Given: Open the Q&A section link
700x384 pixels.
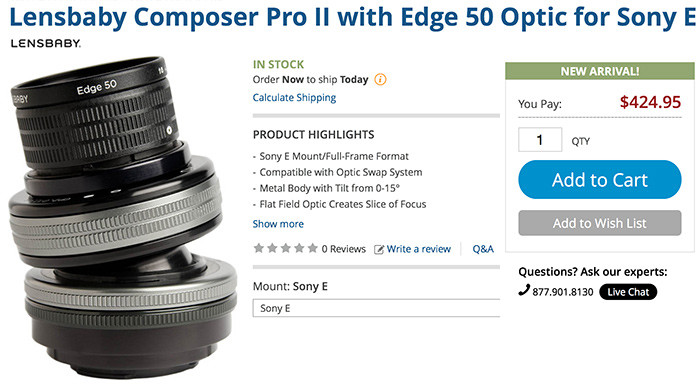Looking at the screenshot, I should 483,249.
